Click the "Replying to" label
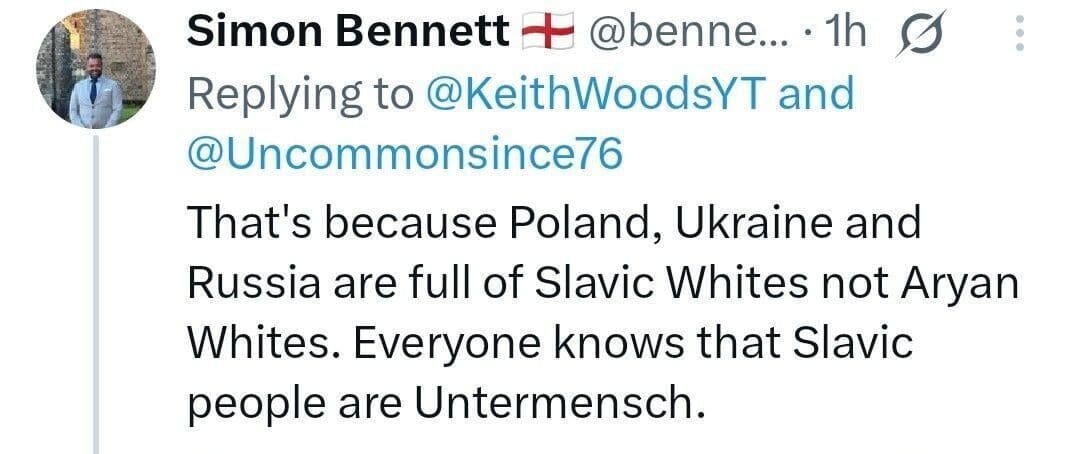The width and height of the screenshot is (1080, 454). [x=300, y=95]
